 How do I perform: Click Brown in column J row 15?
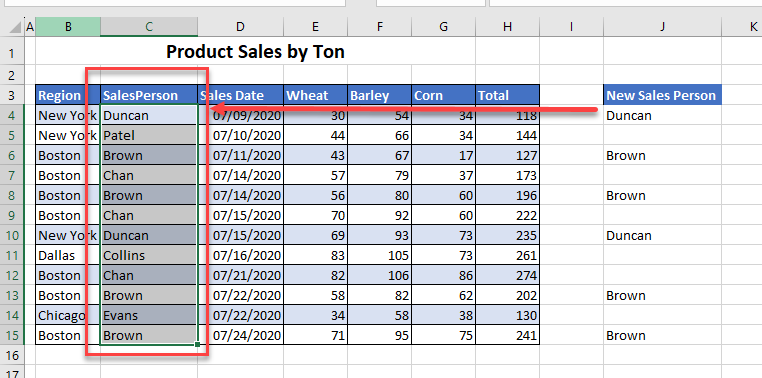click(662, 335)
